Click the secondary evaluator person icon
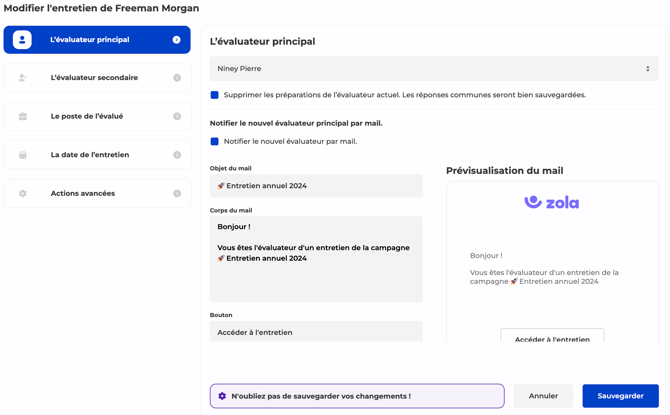This screenshot has width=670, height=415. [x=22, y=78]
